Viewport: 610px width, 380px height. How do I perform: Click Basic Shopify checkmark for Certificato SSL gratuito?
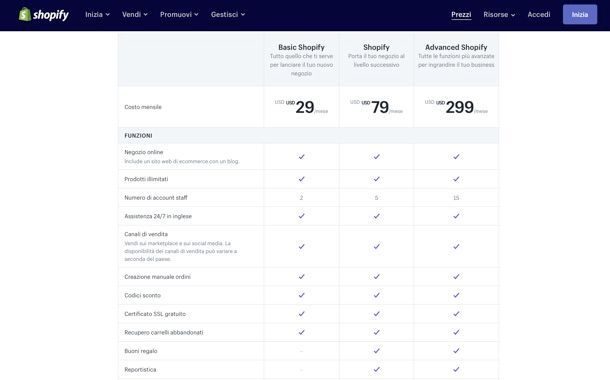tap(301, 314)
